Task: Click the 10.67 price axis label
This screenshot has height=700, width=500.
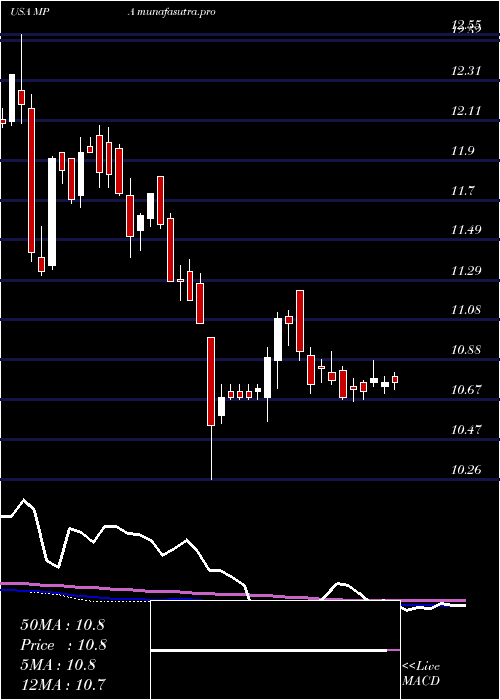Action: (466, 390)
